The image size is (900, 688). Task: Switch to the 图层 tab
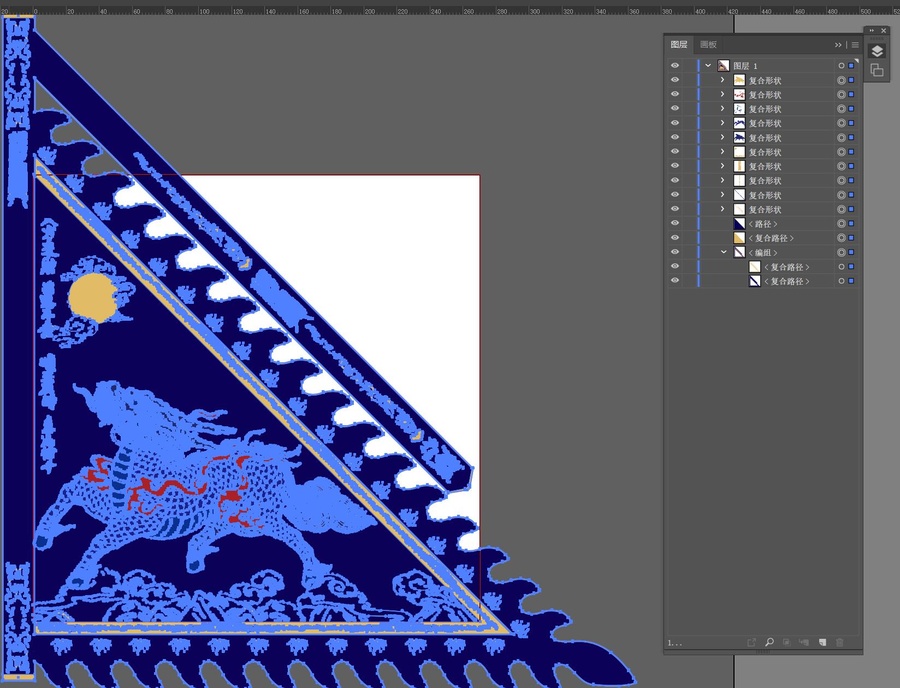click(679, 44)
